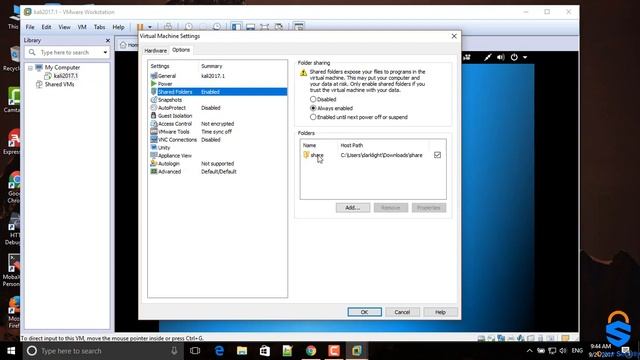Select the Autologin icon
This screenshot has height=360, width=640.
tap(154, 163)
